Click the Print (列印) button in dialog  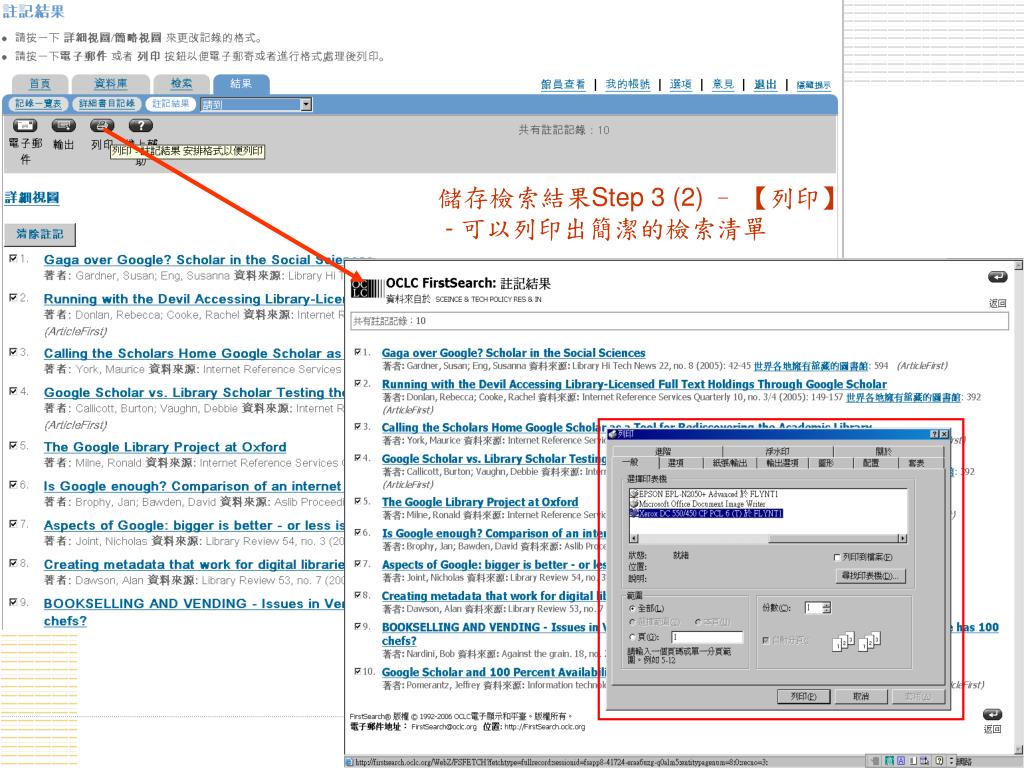click(803, 697)
